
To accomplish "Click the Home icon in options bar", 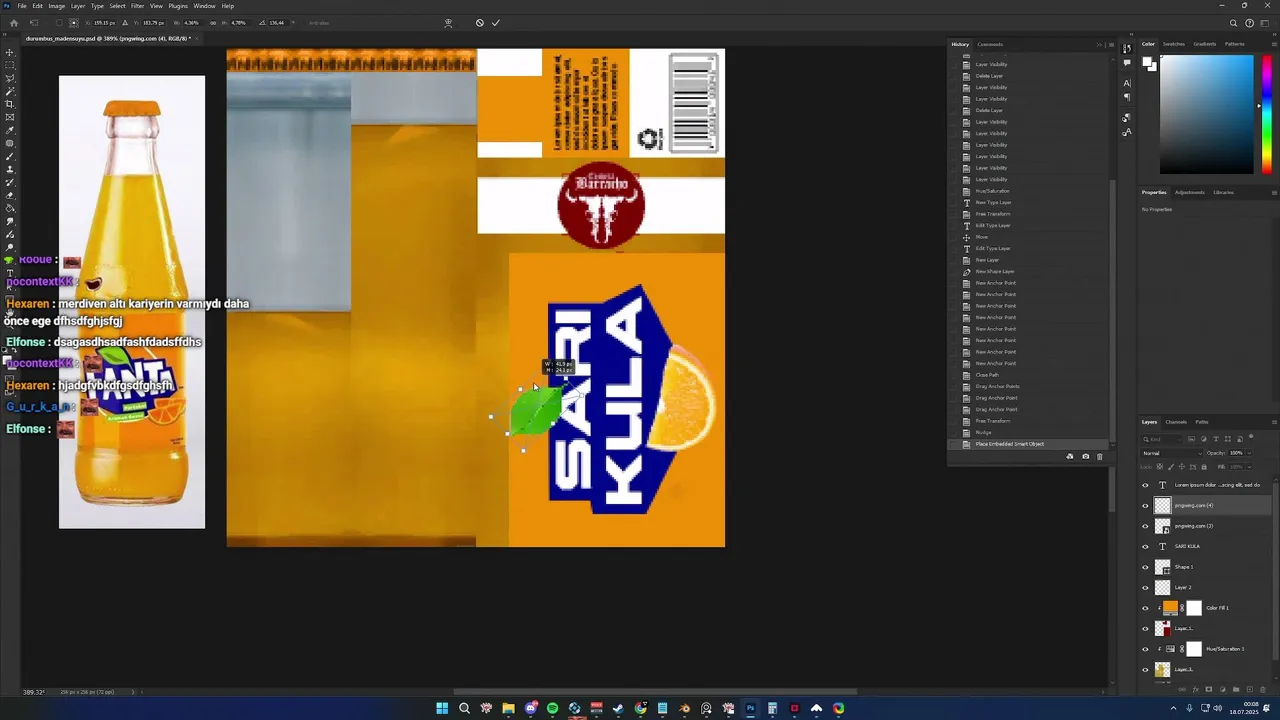I will (x=13, y=22).
